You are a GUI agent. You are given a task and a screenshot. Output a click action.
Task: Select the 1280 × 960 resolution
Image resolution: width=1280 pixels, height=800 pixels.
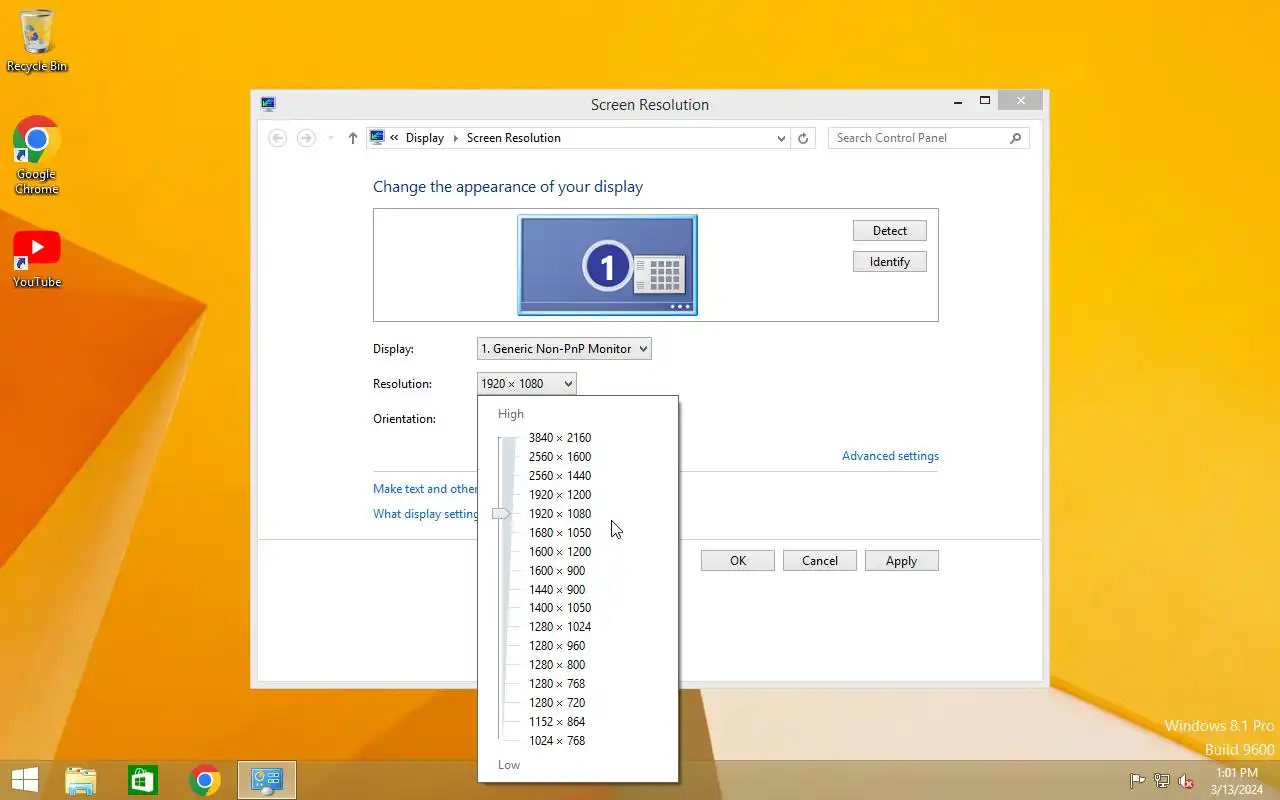pos(557,646)
